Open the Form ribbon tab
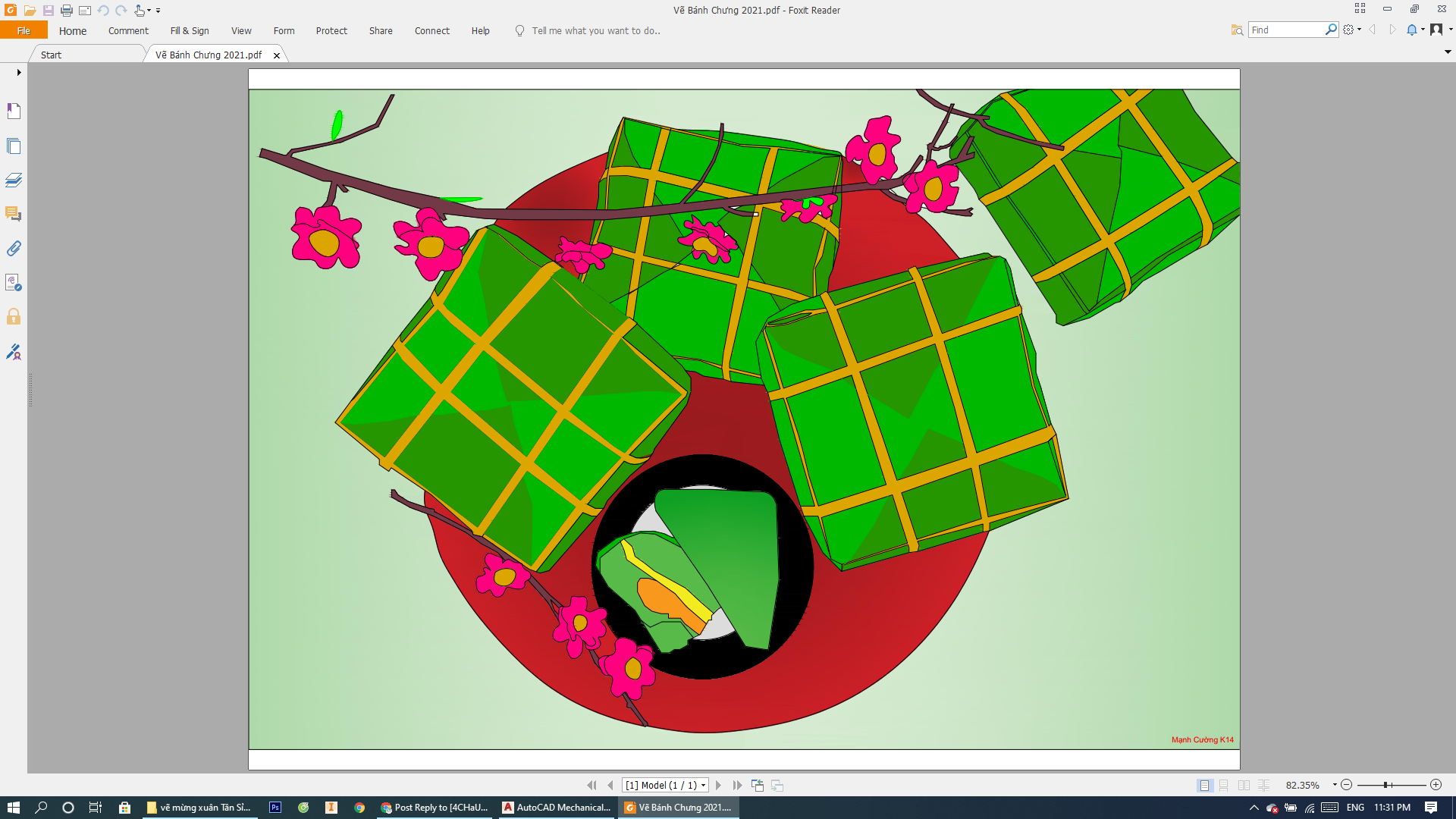 [284, 30]
